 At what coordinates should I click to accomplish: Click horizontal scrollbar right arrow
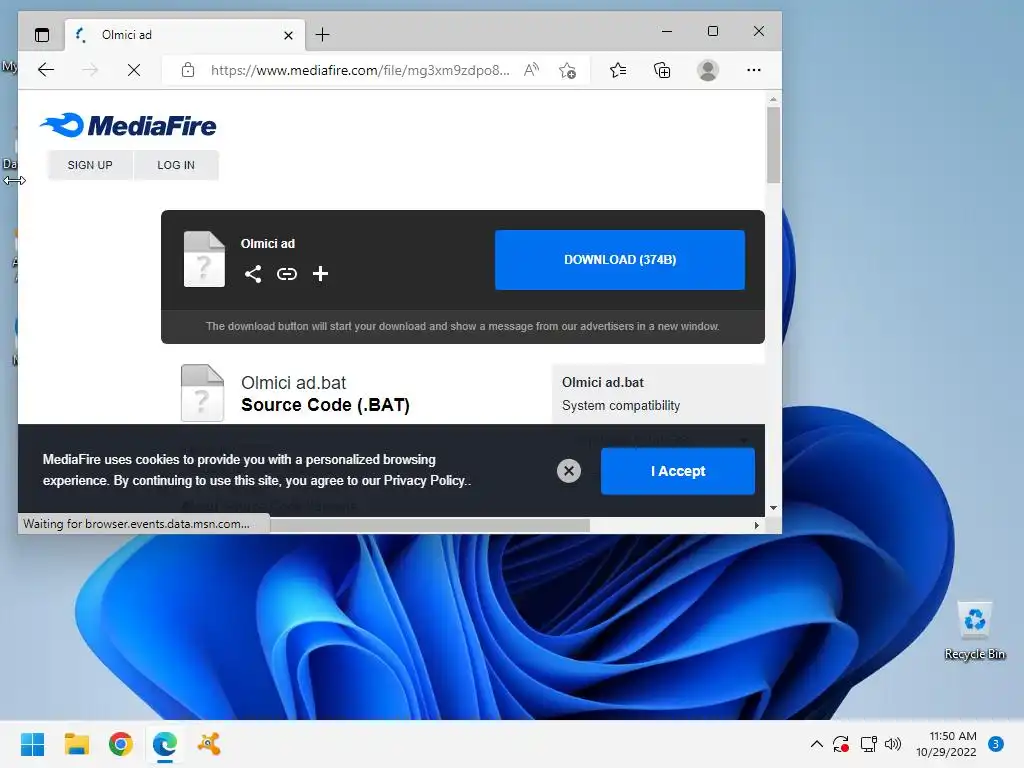pyautogui.click(x=757, y=525)
